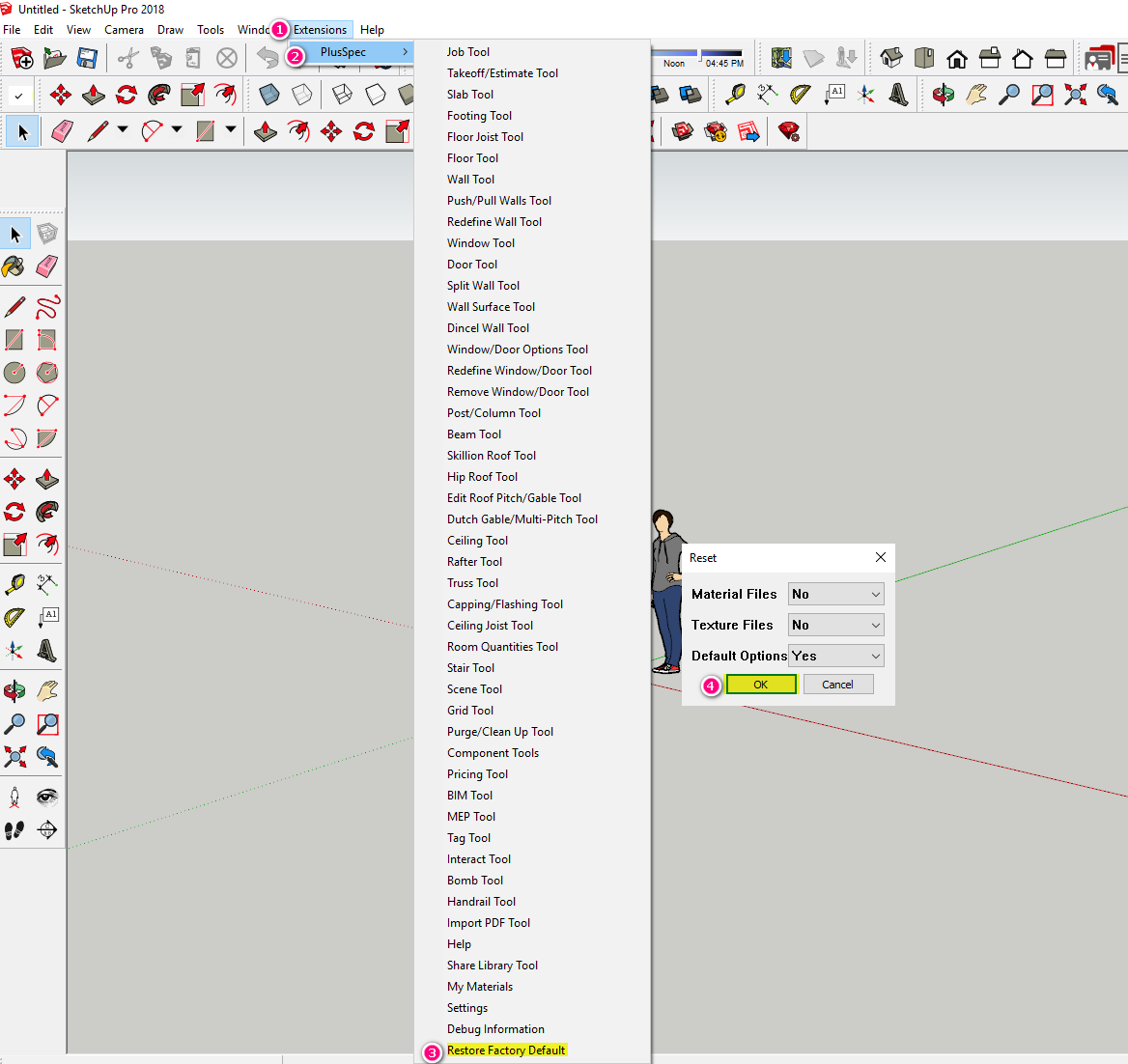Select Hip Roof Tool from PlusSpec menu
The width and height of the screenshot is (1128, 1064).
click(482, 477)
